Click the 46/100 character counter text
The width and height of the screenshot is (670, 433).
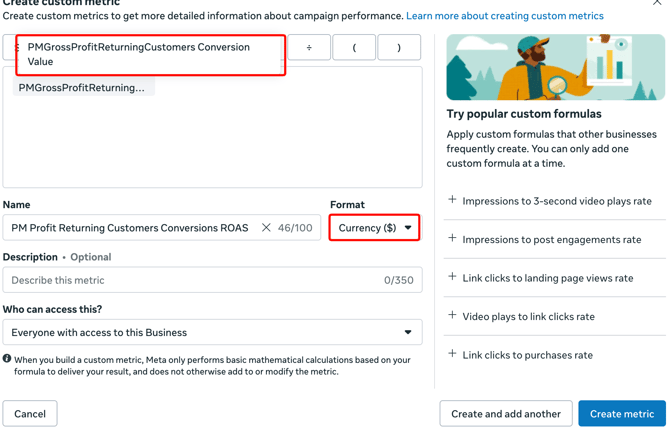pyautogui.click(x=295, y=228)
